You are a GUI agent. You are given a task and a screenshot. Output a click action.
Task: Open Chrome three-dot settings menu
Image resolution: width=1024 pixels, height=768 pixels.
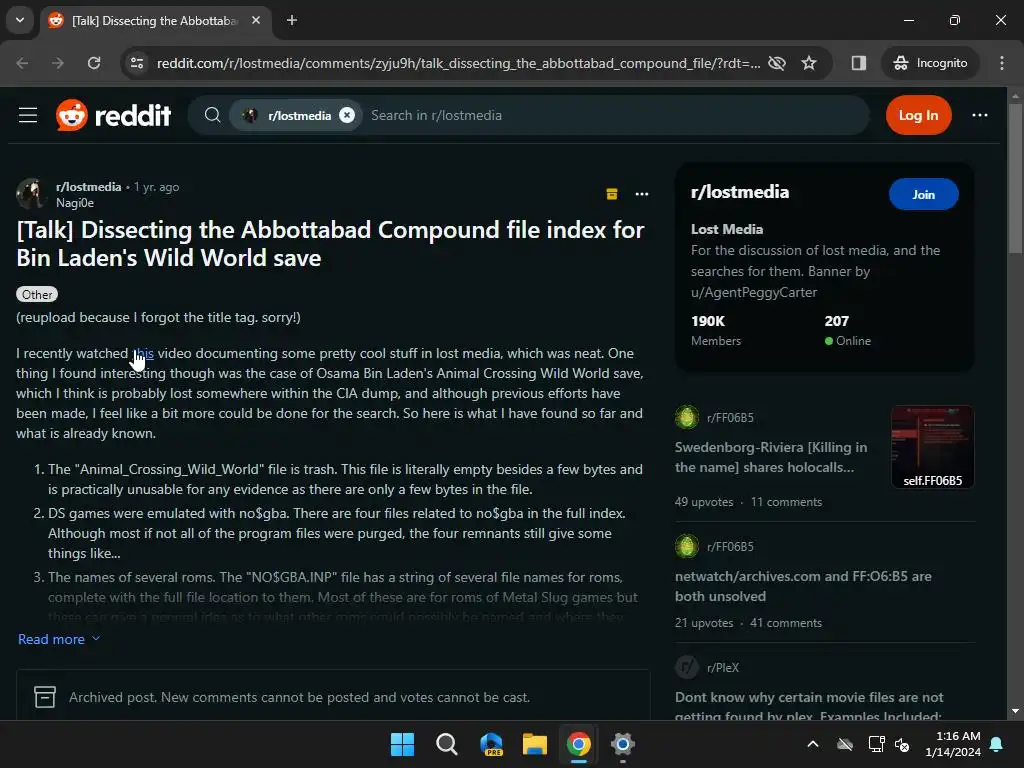tap(1002, 63)
